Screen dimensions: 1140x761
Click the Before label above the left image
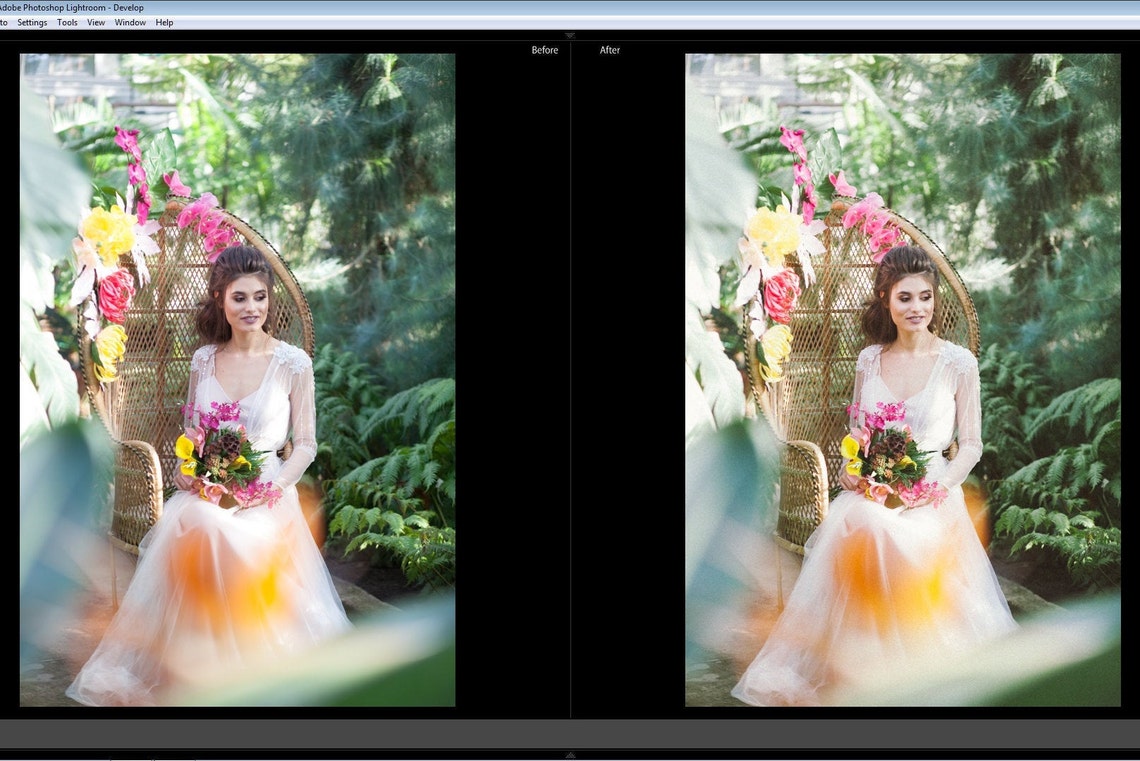pyautogui.click(x=544, y=49)
